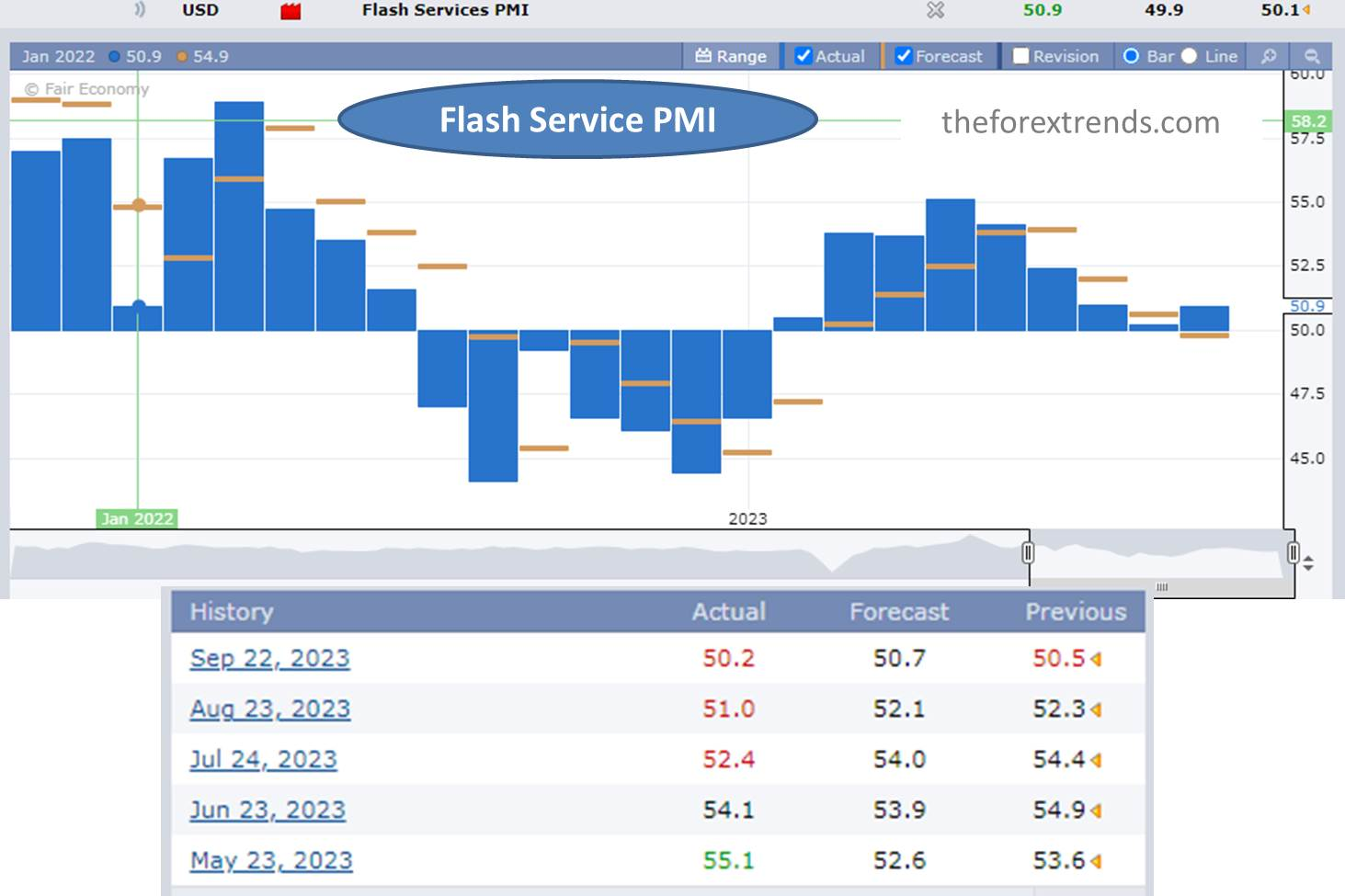Click revision arrow beside Previous 54.9
1345x896 pixels.
tap(1096, 811)
